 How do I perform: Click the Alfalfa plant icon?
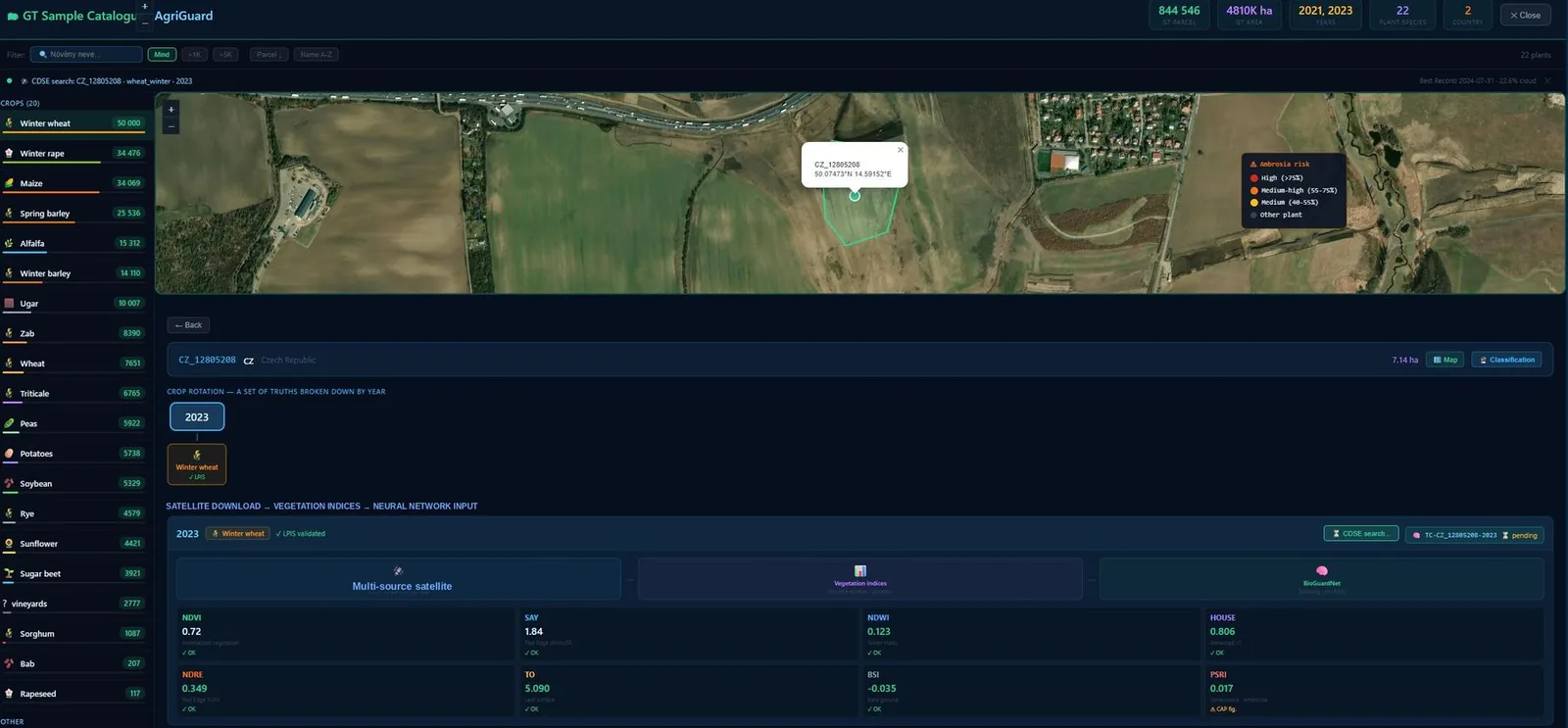pyautogui.click(x=9, y=243)
